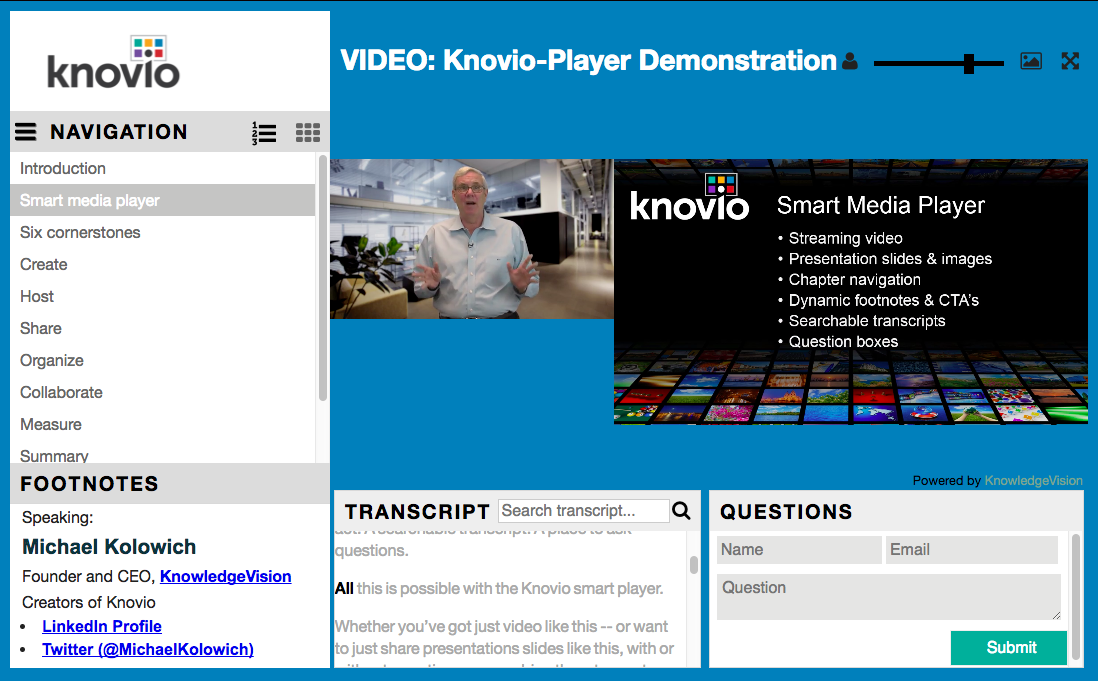The width and height of the screenshot is (1098, 681).
Task: Jump to the Six cornerstones chapter
Action: [x=80, y=233]
